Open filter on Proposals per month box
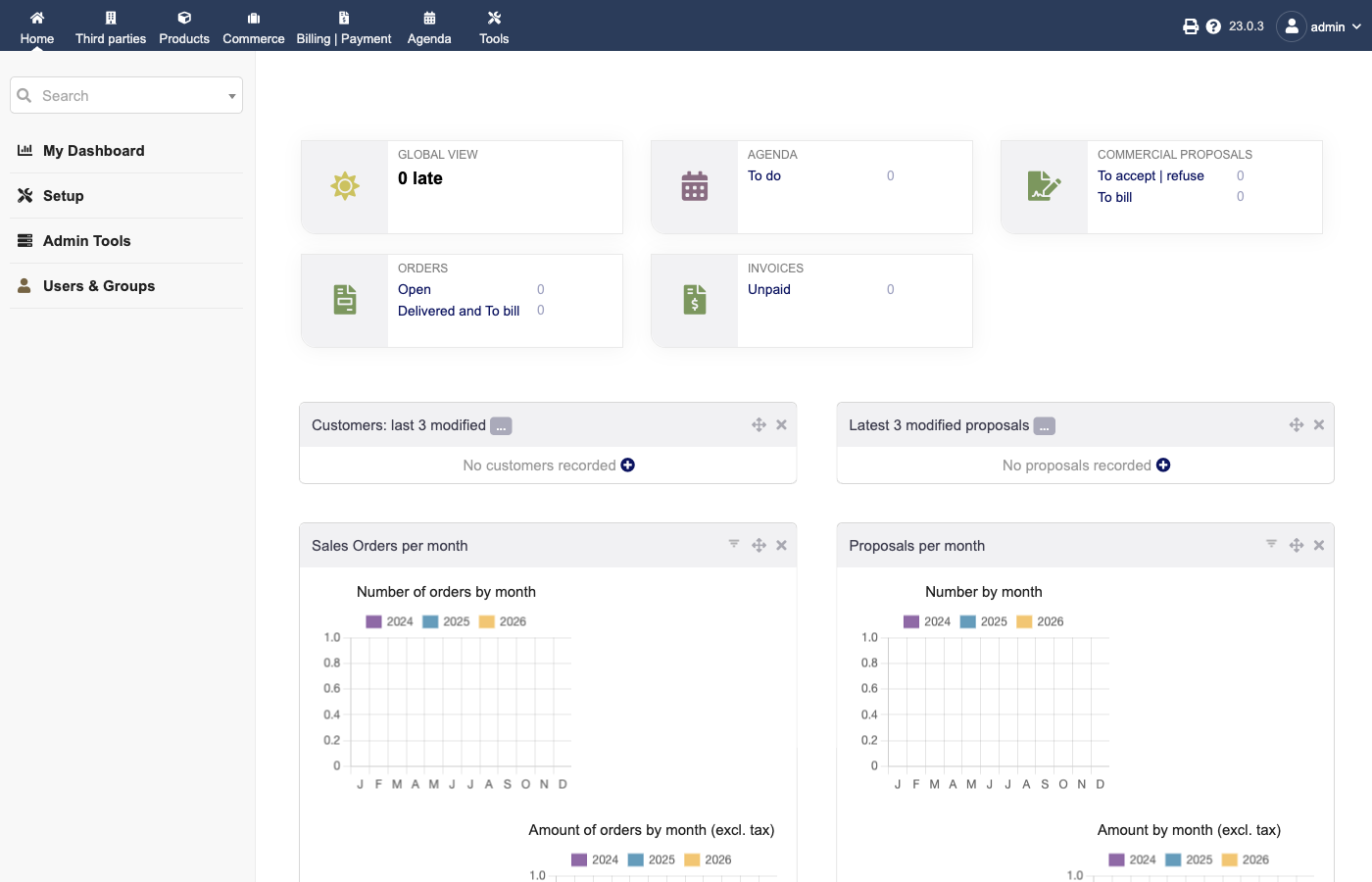 [x=1271, y=544]
